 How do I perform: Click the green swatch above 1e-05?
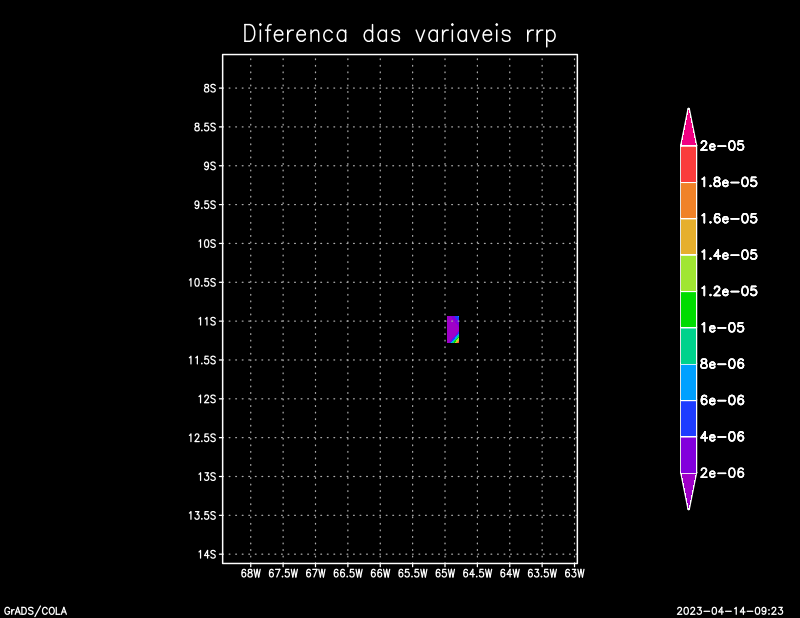tap(688, 309)
